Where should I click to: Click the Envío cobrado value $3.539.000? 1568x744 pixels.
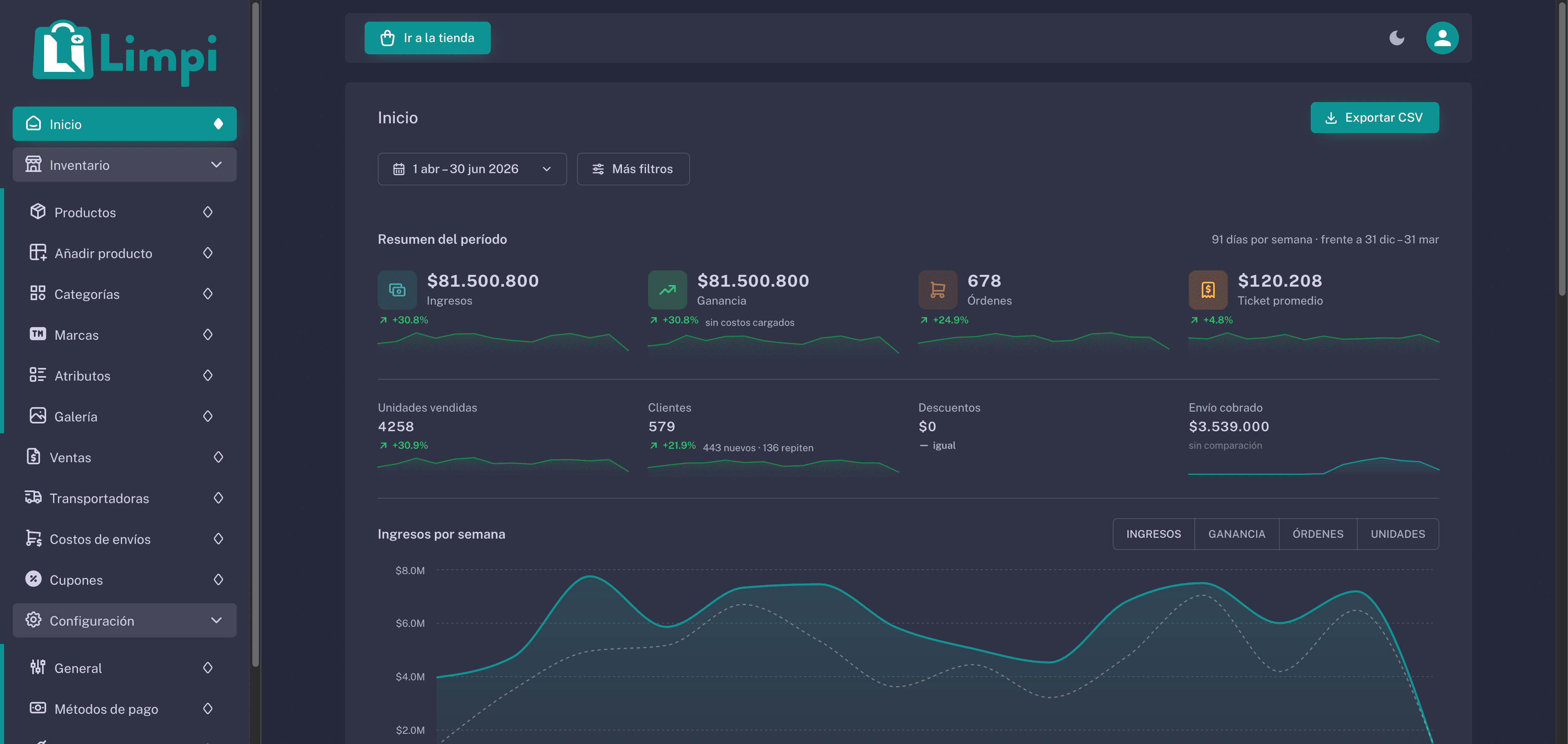[1229, 426]
